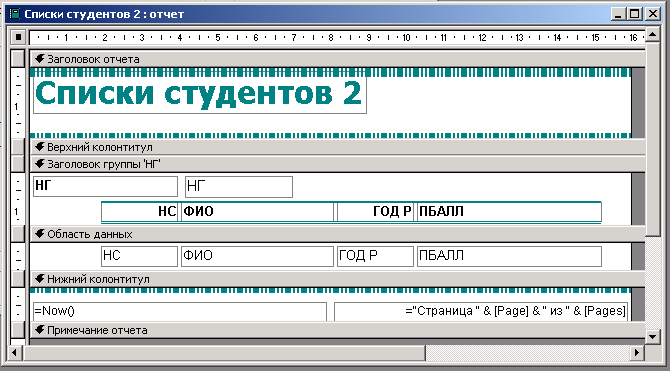Close the report design window

click(x=653, y=14)
